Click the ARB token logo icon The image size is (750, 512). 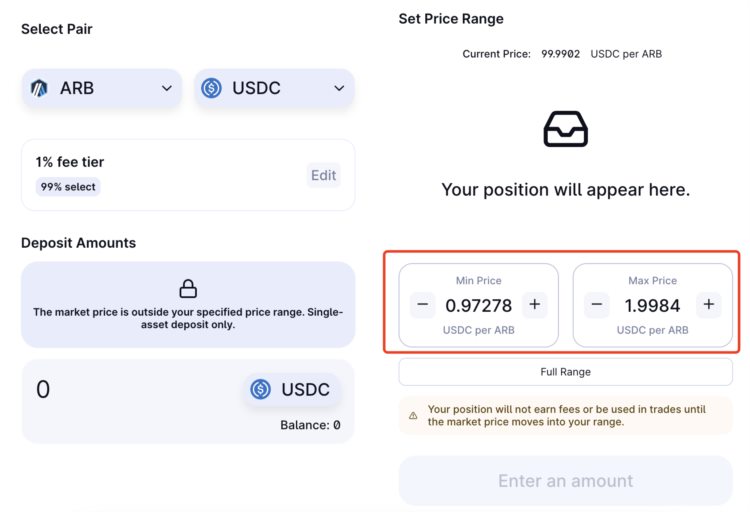pyautogui.click(x=40, y=88)
